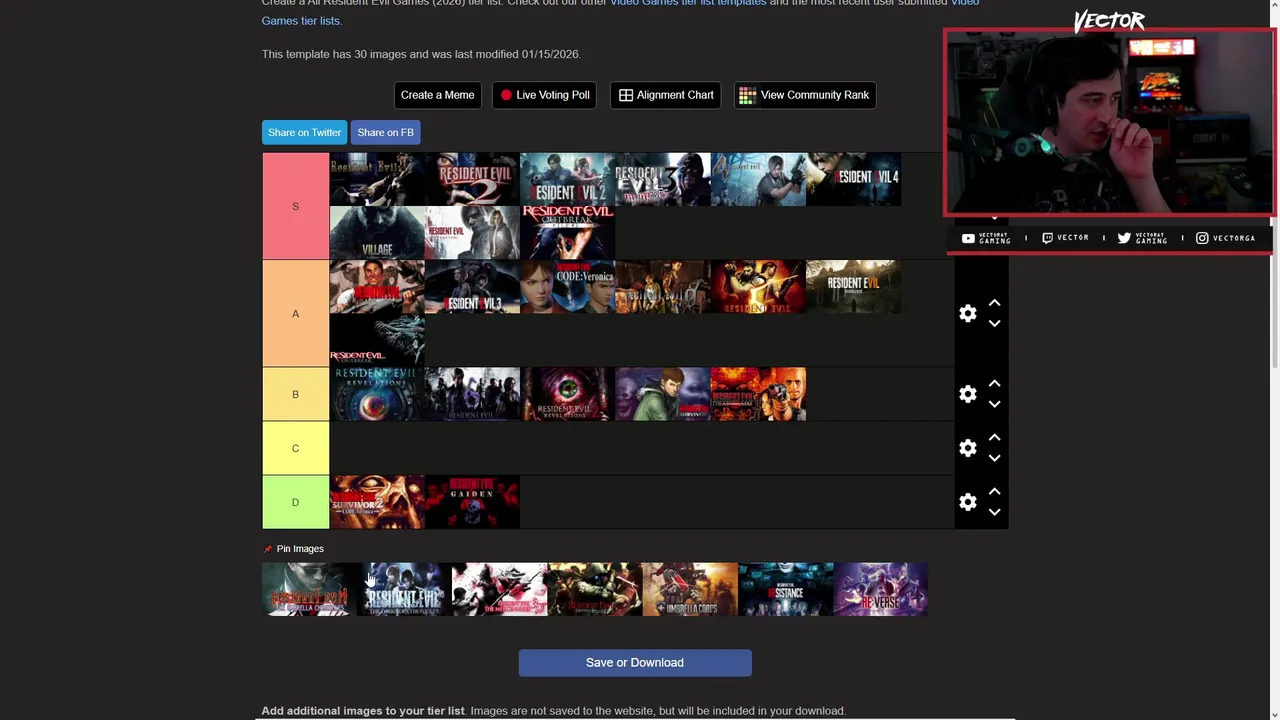Pick Resident Evil Resistance image from pool
Image resolution: width=1280 pixels, height=720 pixels.
785,589
